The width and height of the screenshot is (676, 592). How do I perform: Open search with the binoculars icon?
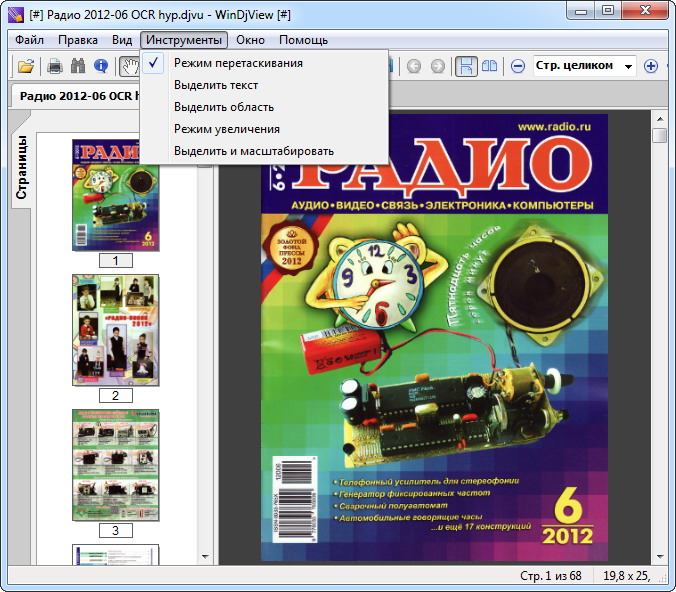pyautogui.click(x=78, y=66)
